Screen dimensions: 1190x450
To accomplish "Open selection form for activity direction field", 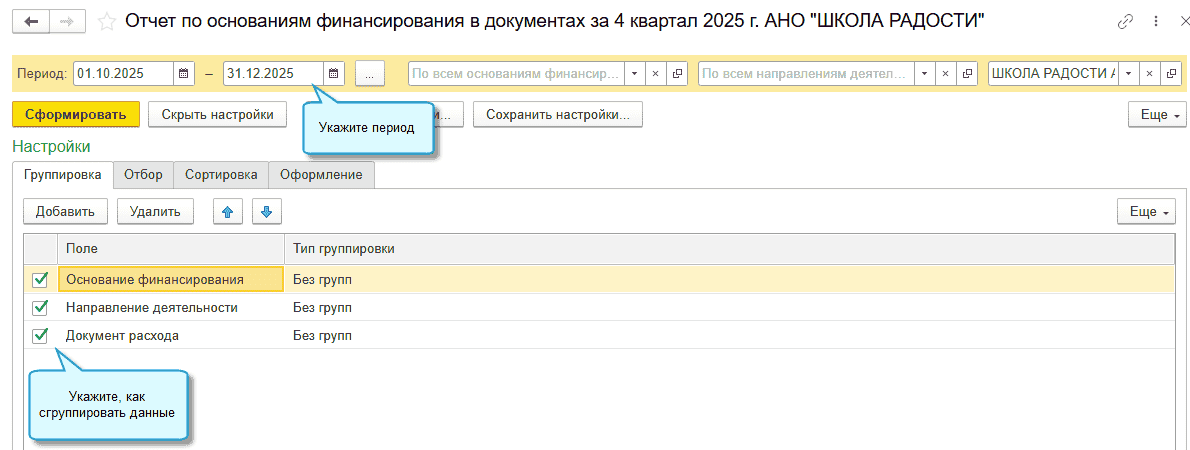I will [966, 74].
